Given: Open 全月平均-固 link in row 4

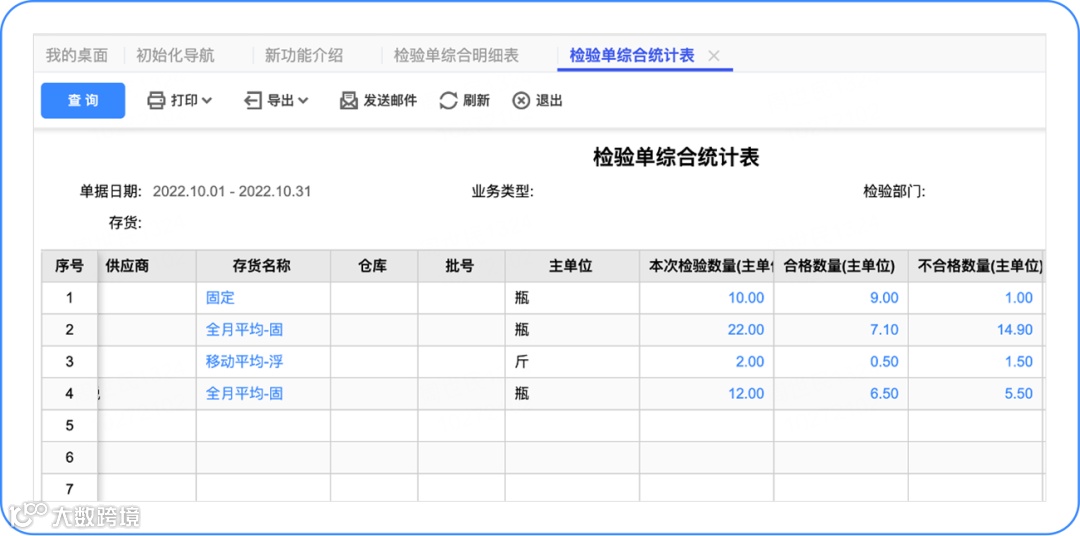Looking at the screenshot, I should pyautogui.click(x=245, y=393).
